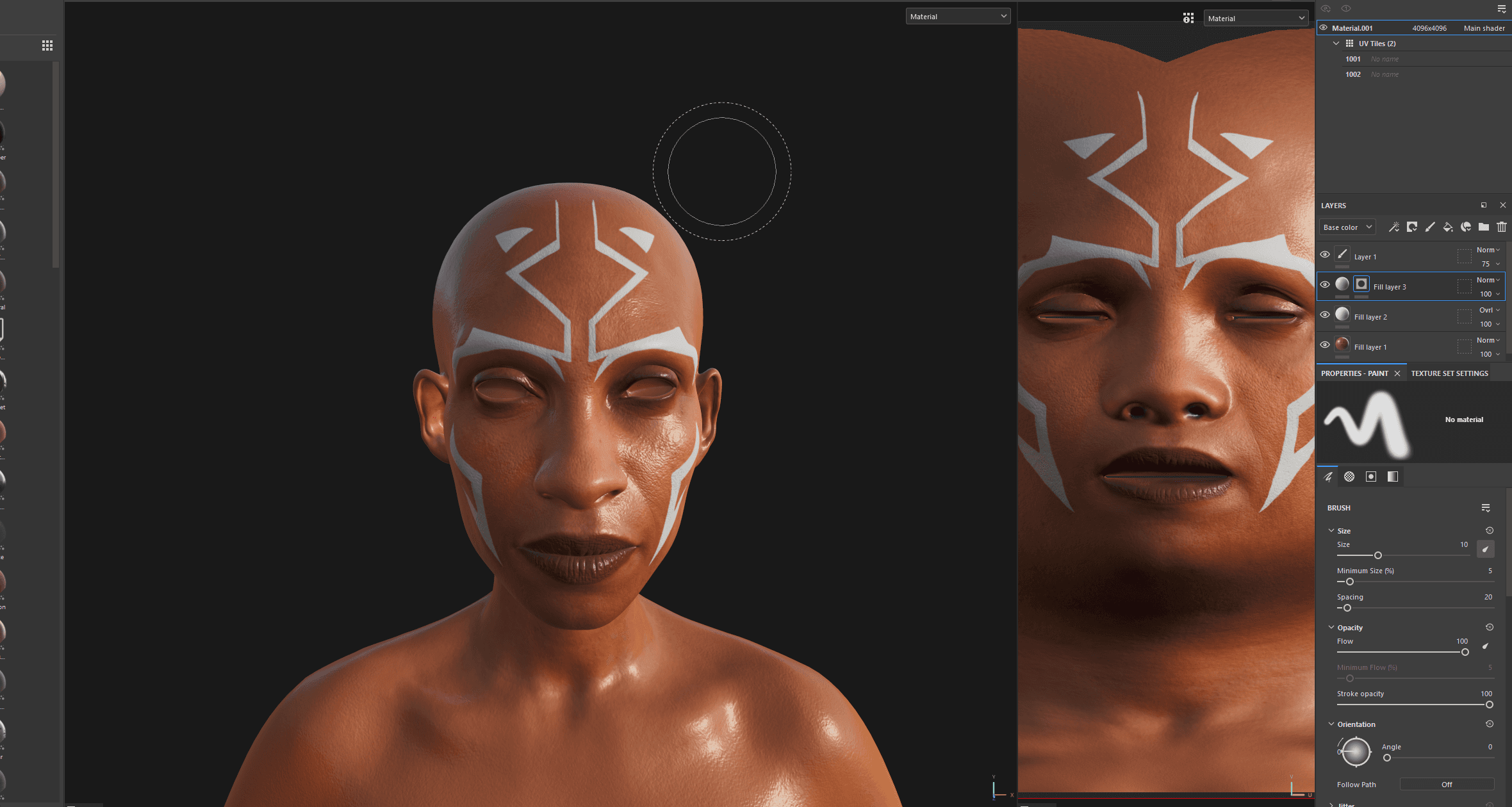This screenshot has width=1512, height=807.
Task: Click the first eye icon above Material.001
Action: [x=1326, y=9]
